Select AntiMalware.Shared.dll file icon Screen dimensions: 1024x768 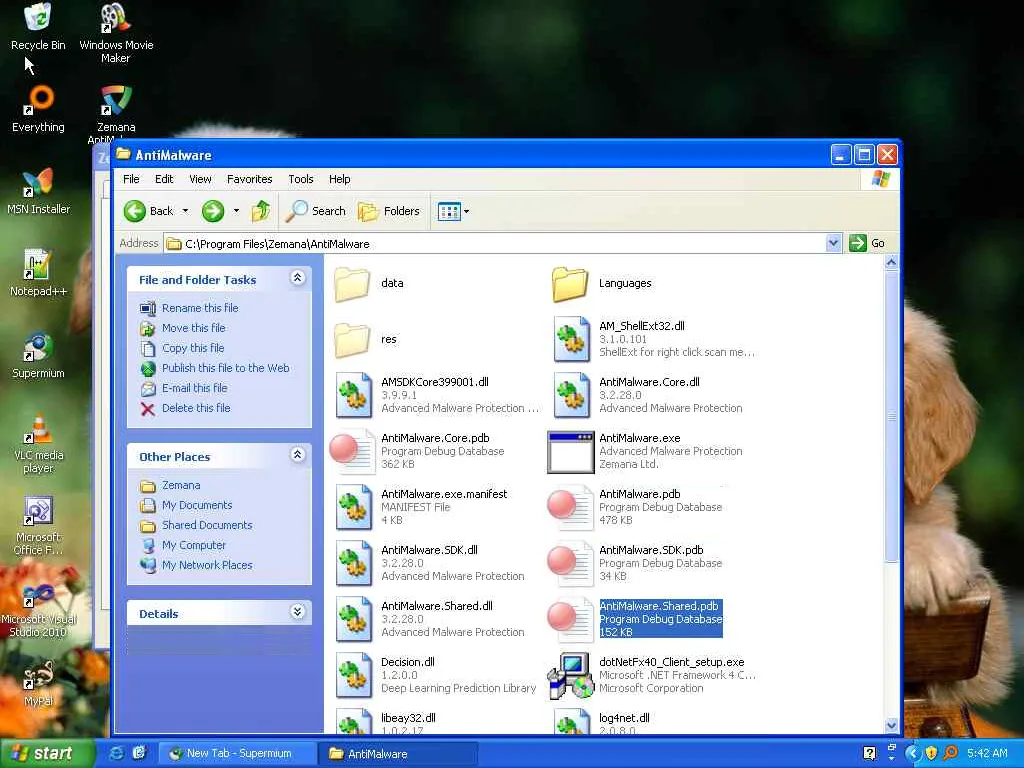(x=353, y=619)
